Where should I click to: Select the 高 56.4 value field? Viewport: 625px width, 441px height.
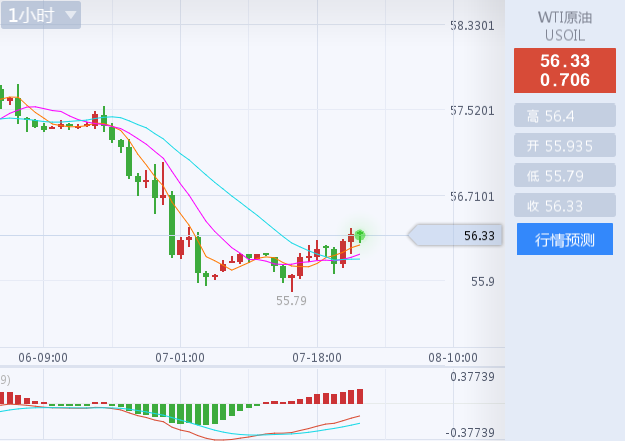[x=565, y=116]
